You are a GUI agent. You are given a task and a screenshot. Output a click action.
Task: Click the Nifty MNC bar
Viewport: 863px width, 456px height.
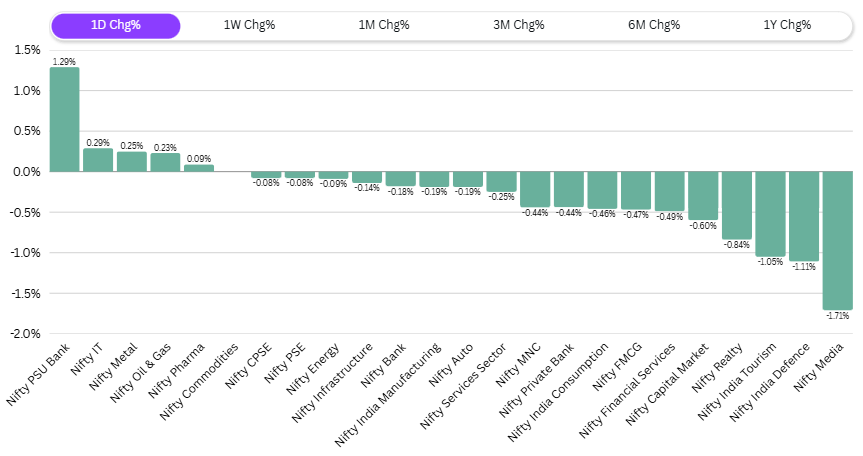534,189
